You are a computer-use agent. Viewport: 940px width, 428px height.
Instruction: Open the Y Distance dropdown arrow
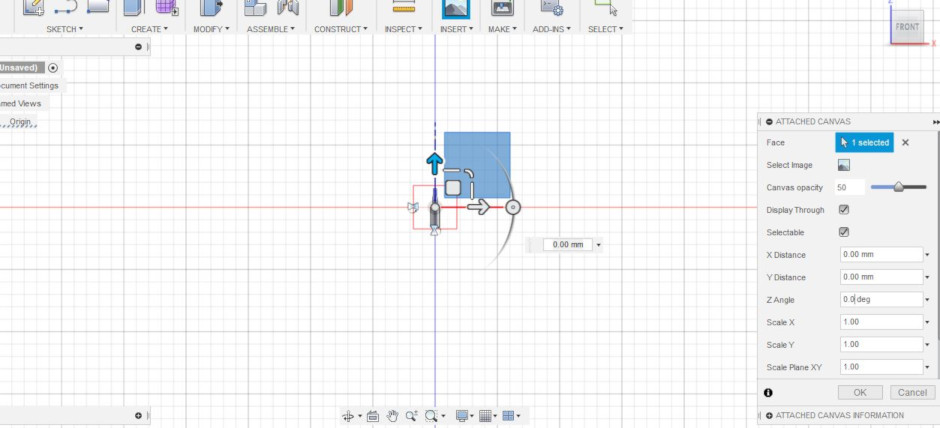coord(927,277)
